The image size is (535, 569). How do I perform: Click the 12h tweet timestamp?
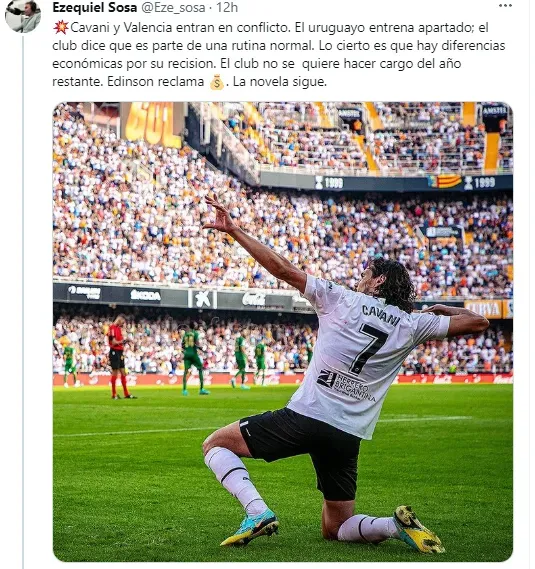(x=227, y=7)
